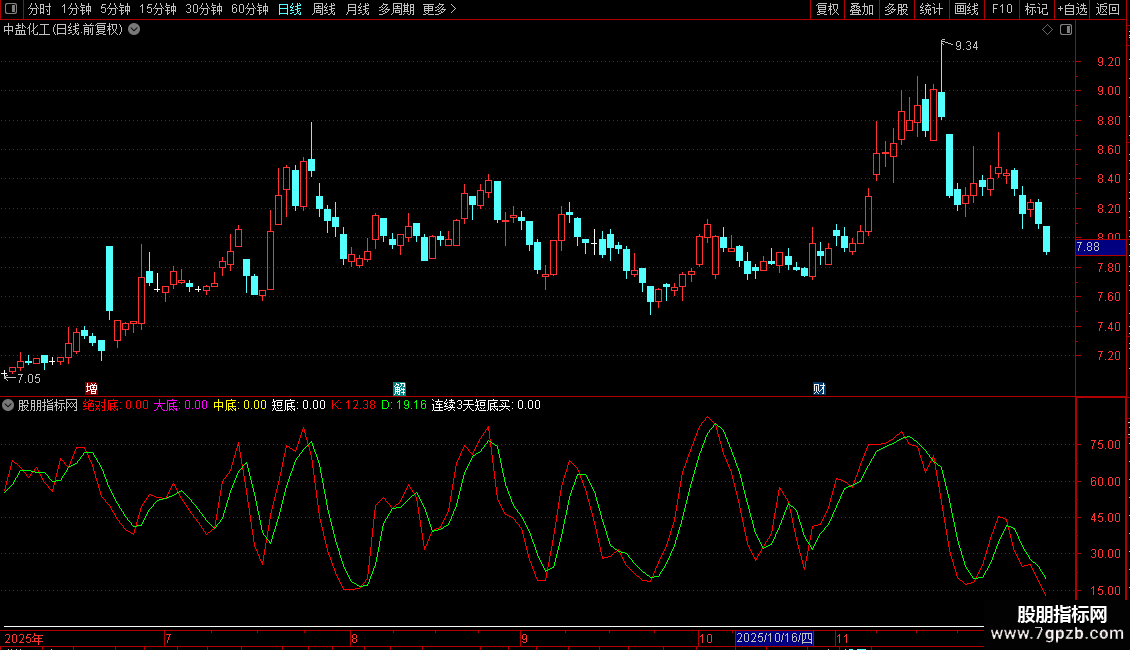Screen dimensions: 1130x650
Task: Switch to 1分钟 period
Action: (x=76, y=9)
